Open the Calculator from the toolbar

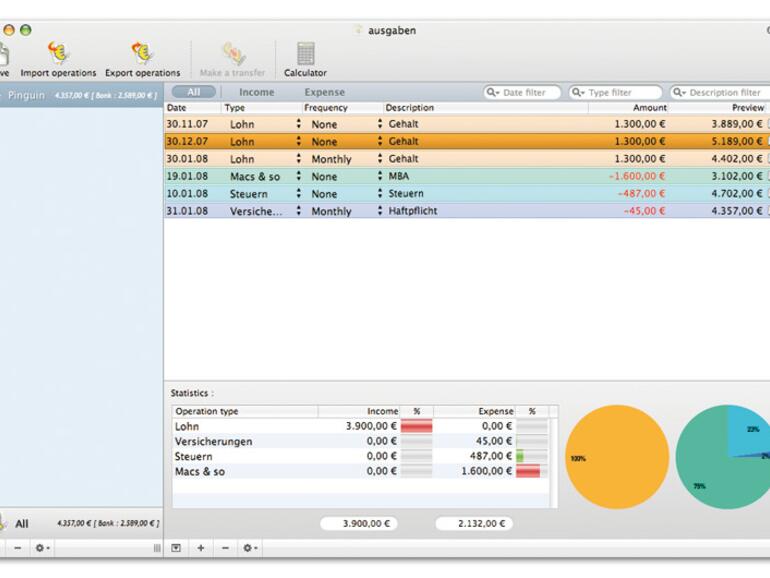[305, 54]
